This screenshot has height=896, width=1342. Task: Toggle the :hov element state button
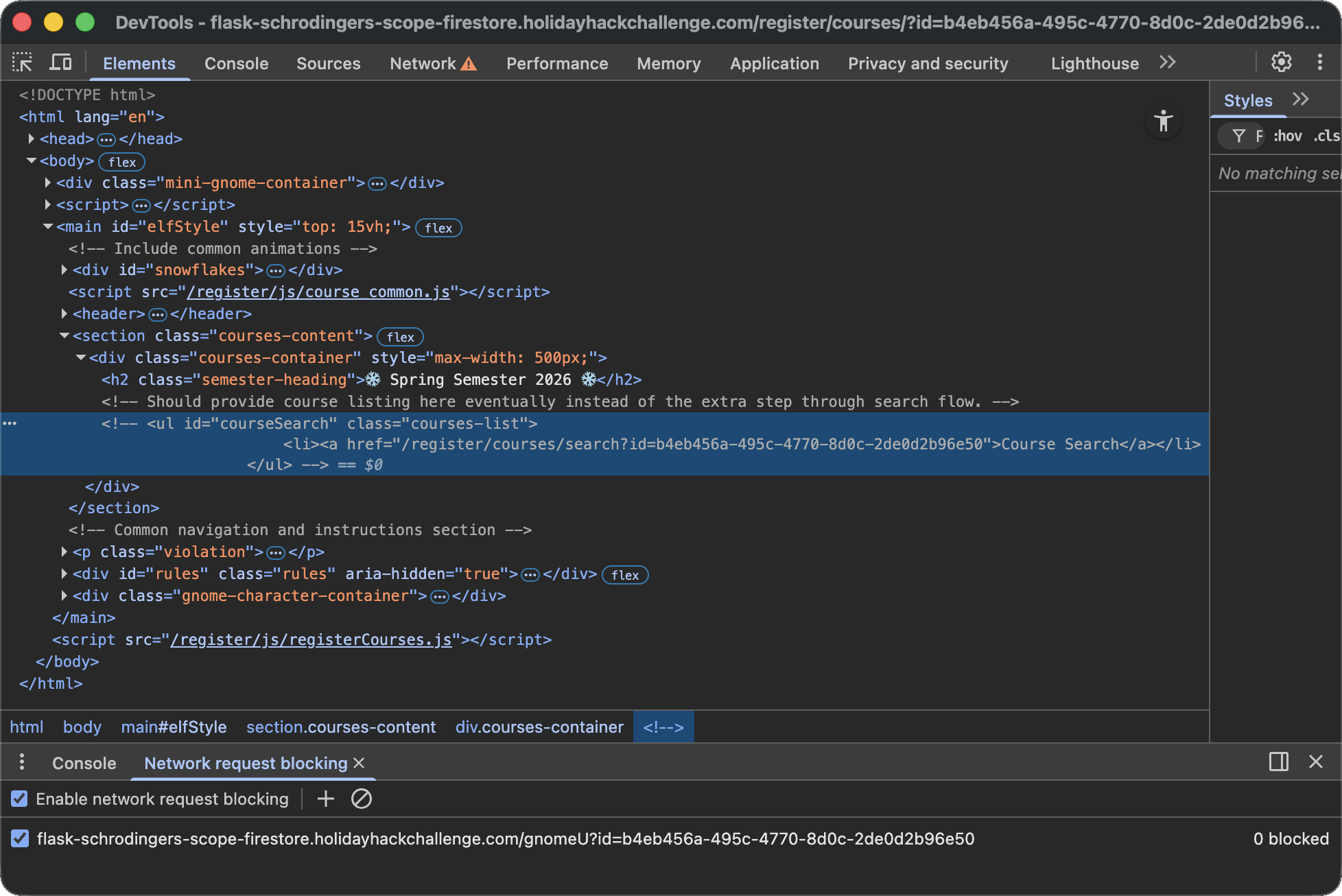[1287, 136]
